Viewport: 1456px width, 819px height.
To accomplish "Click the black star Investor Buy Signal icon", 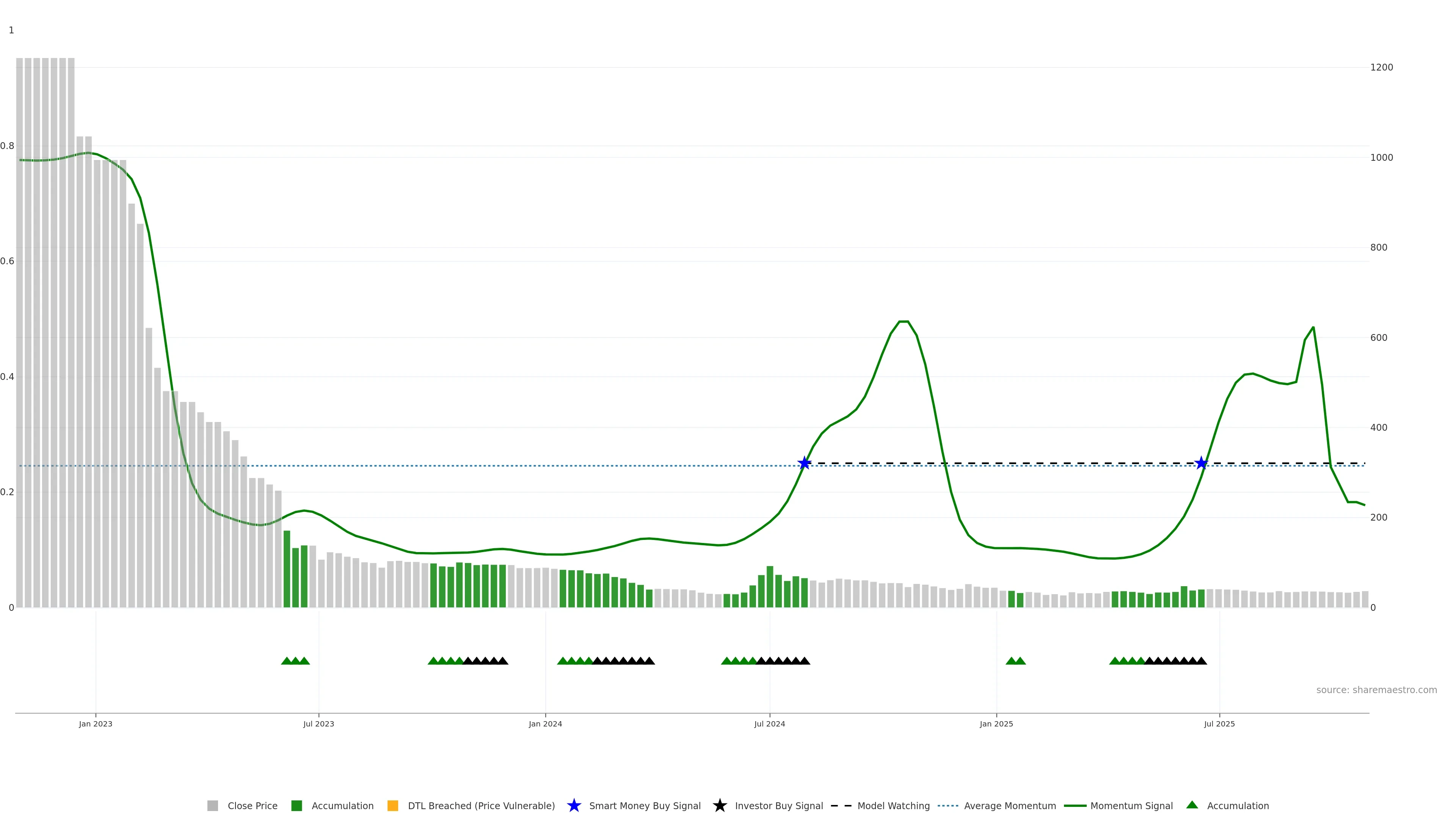I will (x=720, y=805).
